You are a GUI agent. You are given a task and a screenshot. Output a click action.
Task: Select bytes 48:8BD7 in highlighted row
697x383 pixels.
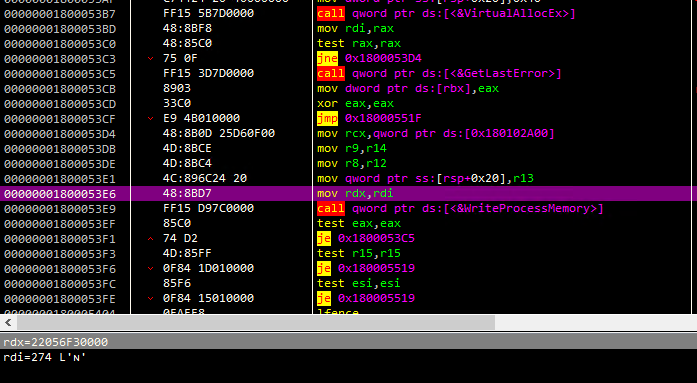[x=187, y=193]
